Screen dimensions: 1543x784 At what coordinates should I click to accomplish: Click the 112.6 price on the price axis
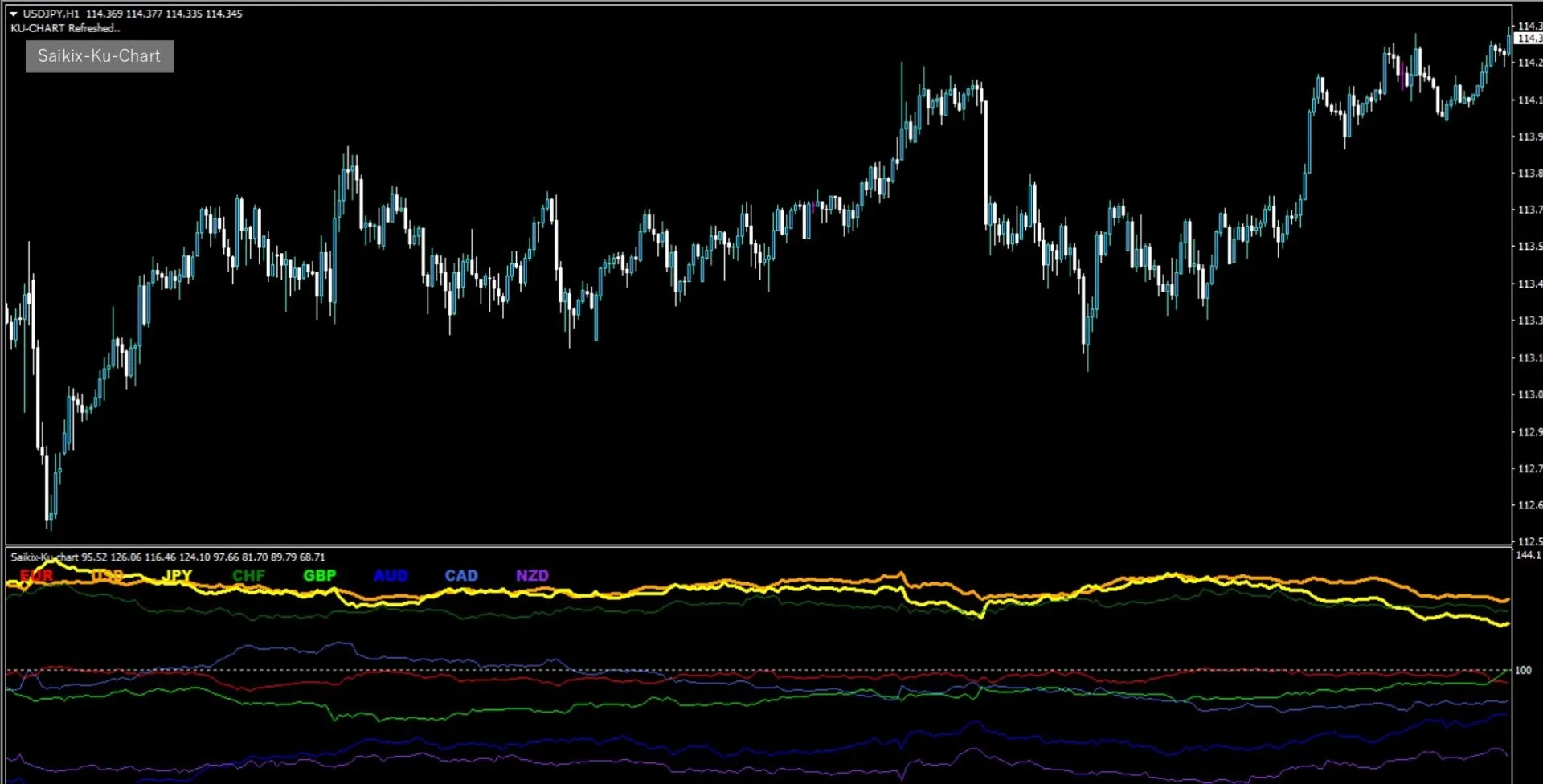pyautogui.click(x=1529, y=505)
